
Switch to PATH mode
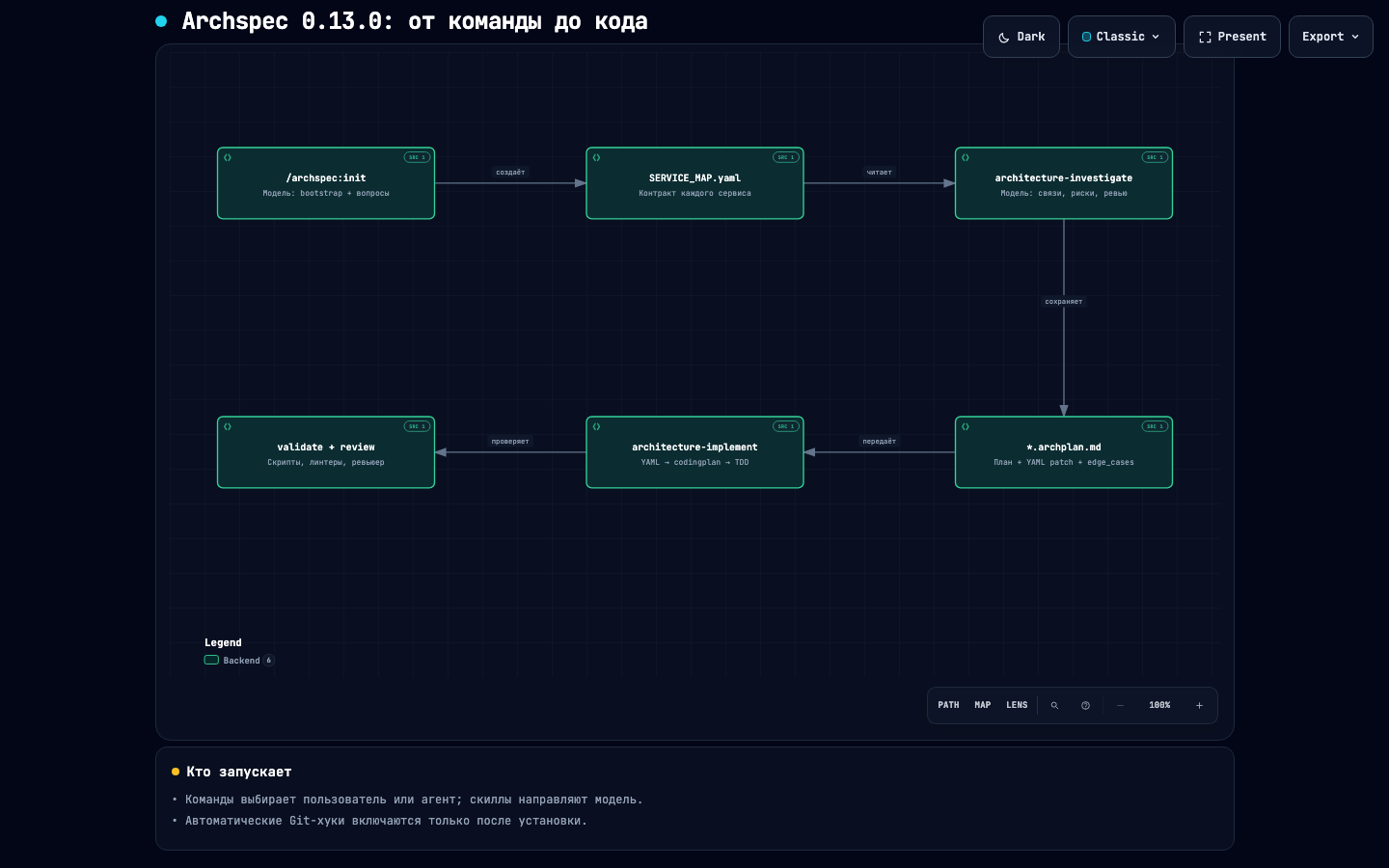[x=948, y=705]
